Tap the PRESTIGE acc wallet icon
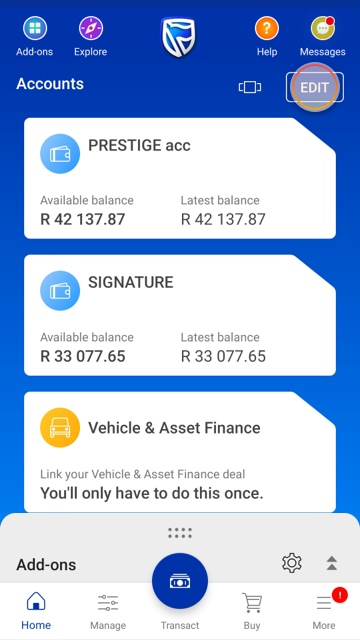 pyautogui.click(x=60, y=154)
